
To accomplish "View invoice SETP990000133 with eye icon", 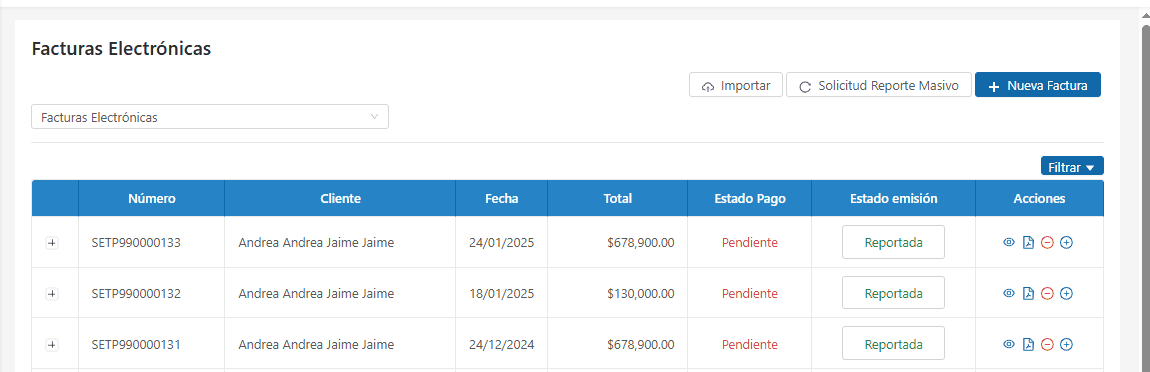I will (x=1008, y=242).
